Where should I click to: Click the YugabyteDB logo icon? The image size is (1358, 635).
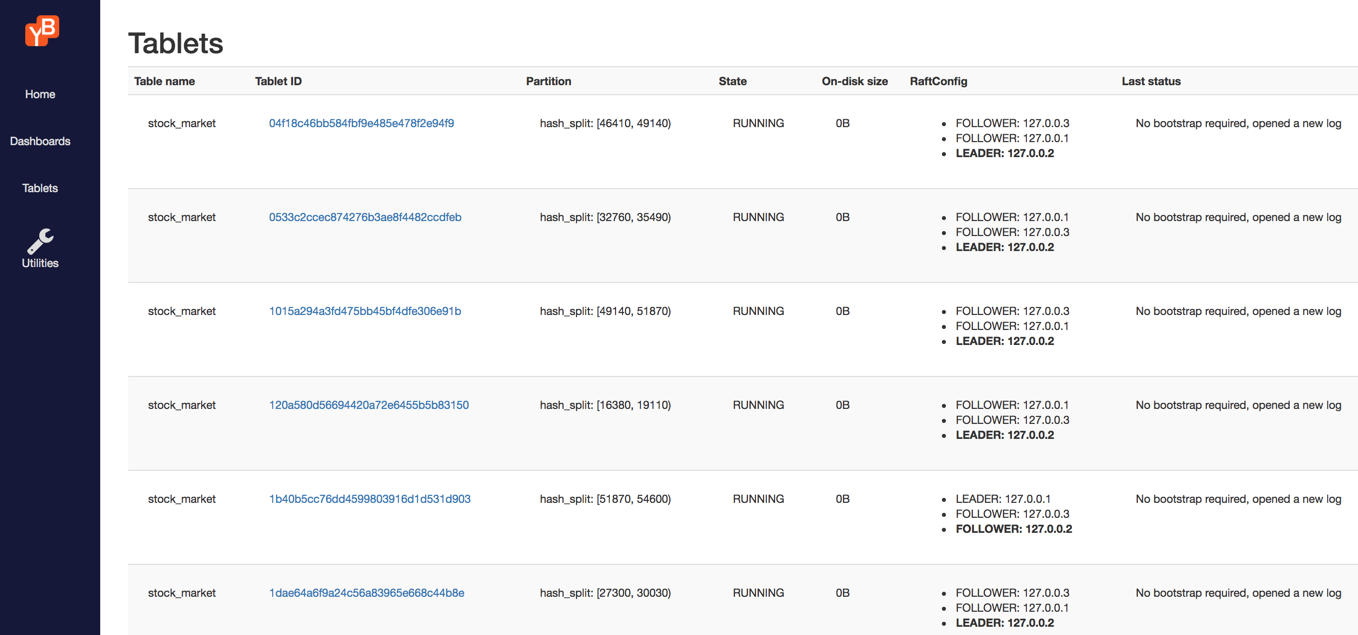(42, 31)
